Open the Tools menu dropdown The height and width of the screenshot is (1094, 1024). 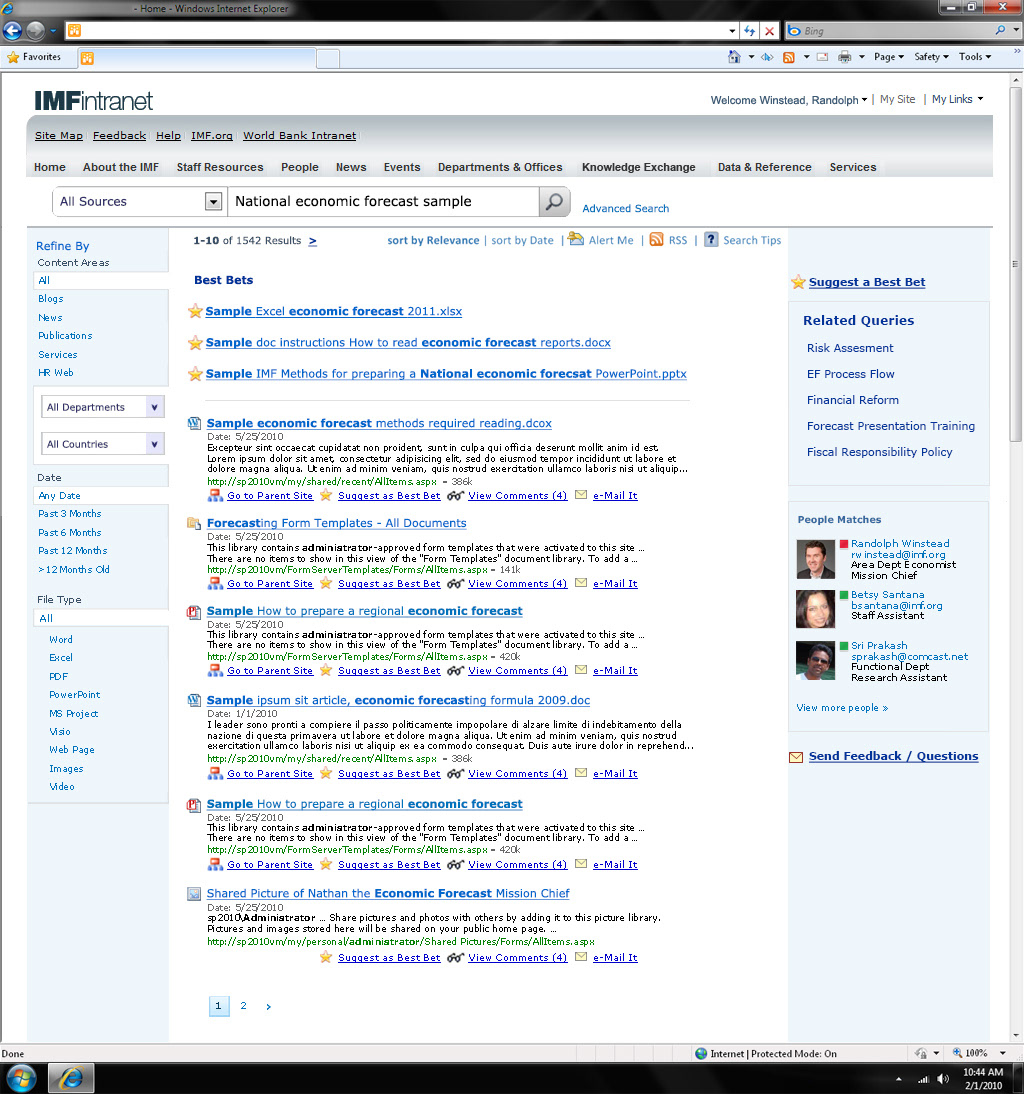coord(974,57)
